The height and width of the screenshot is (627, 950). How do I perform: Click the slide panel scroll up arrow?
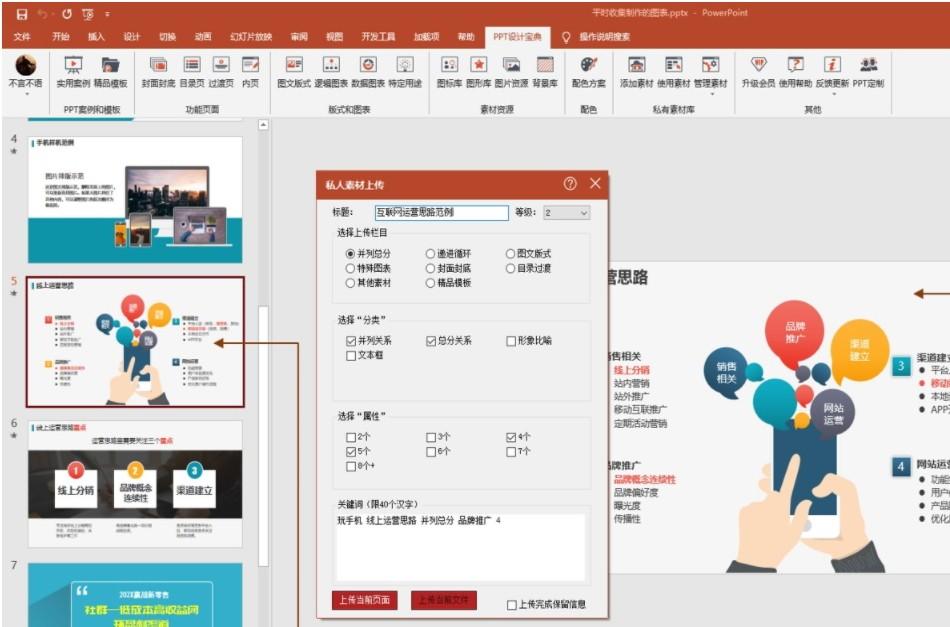(264, 125)
